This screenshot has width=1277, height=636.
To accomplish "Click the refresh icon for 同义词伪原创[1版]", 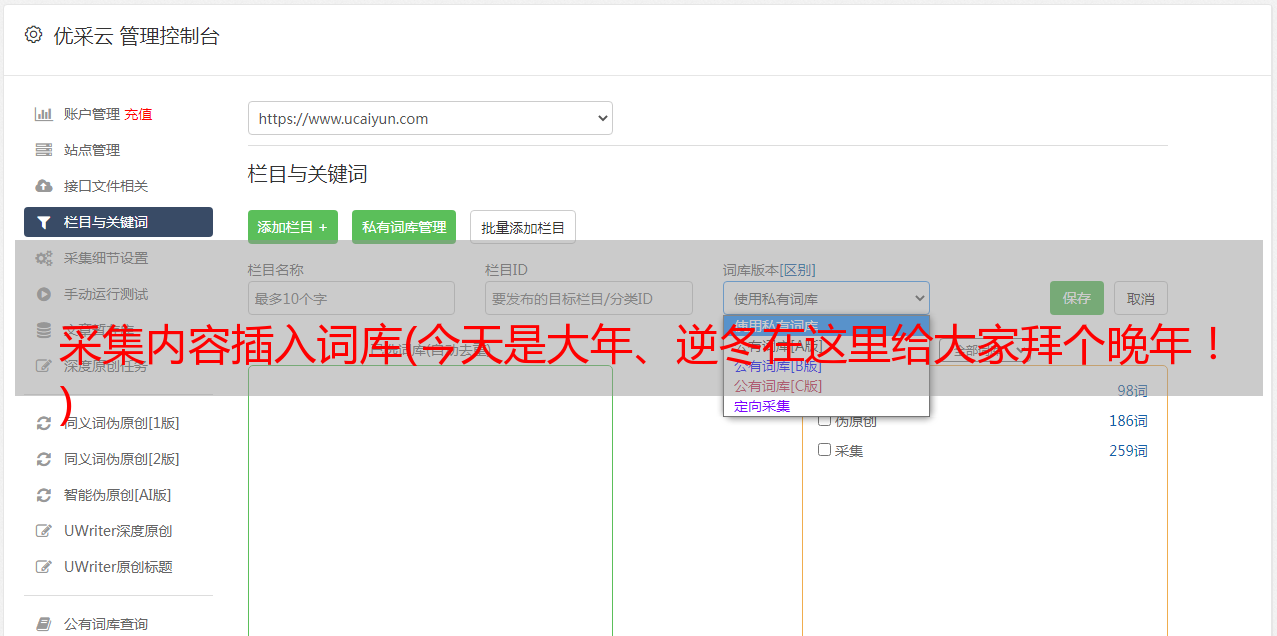I will pos(44,423).
